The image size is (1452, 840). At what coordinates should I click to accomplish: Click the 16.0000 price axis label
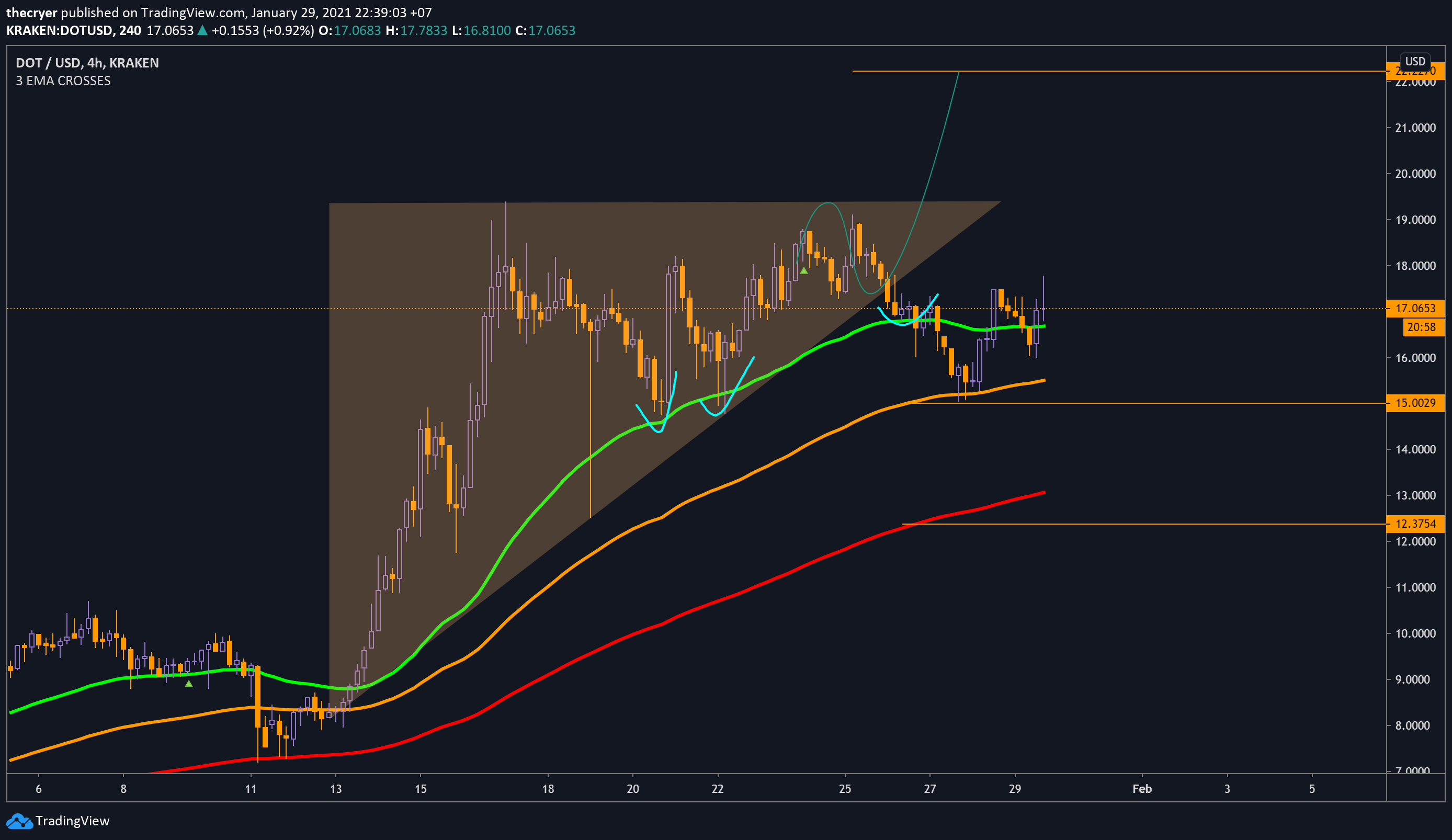[1415, 358]
